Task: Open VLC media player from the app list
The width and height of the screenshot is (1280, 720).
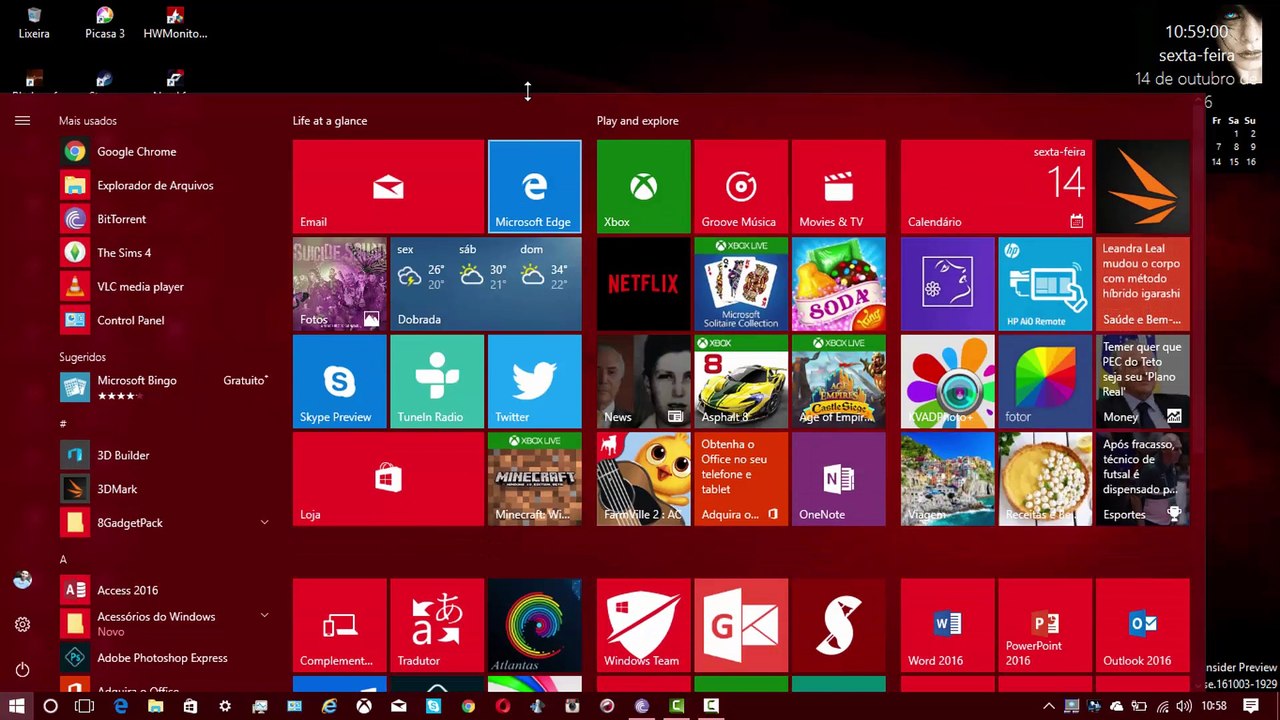Action: pos(165,287)
